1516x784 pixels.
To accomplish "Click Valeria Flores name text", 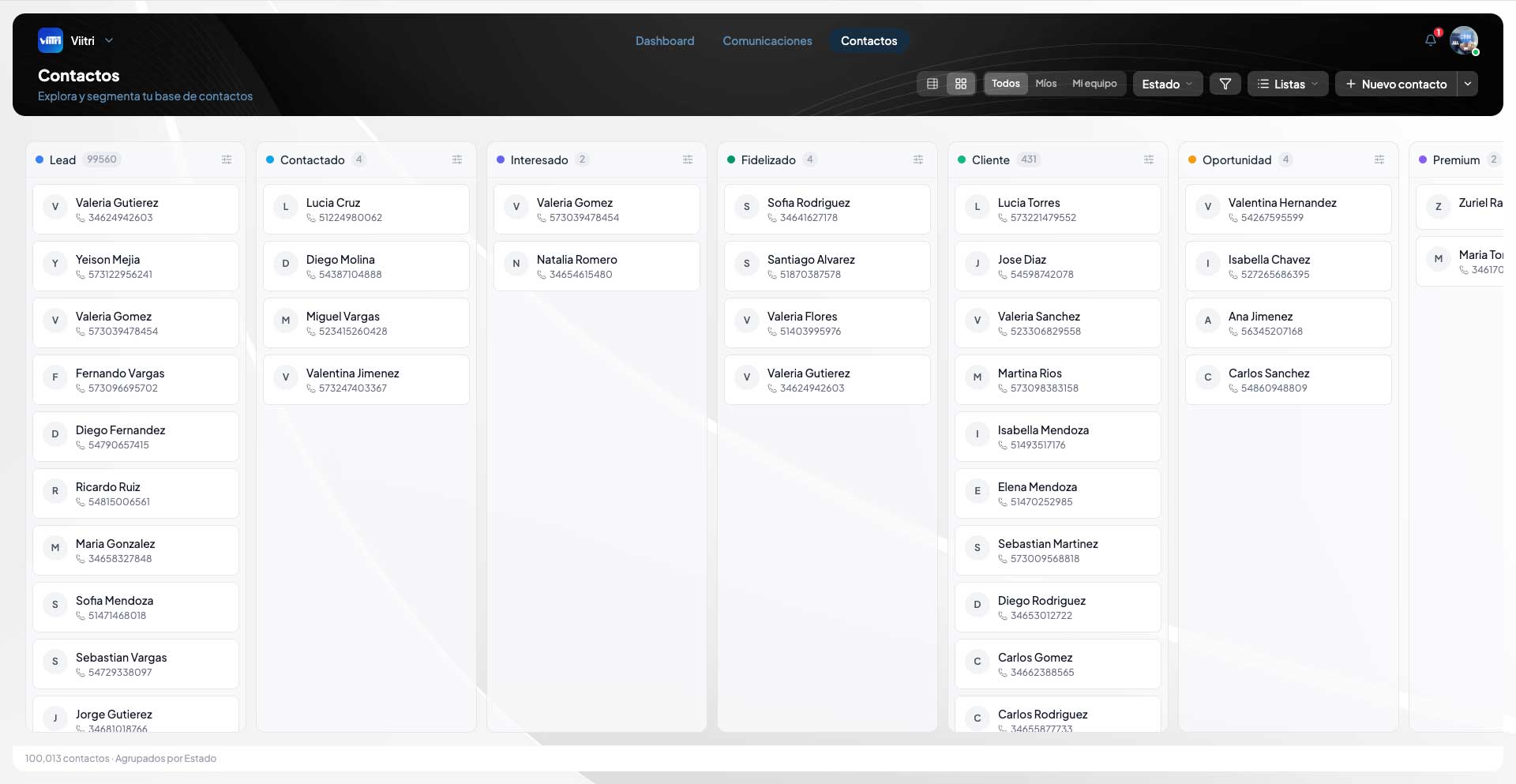I will click(802, 317).
